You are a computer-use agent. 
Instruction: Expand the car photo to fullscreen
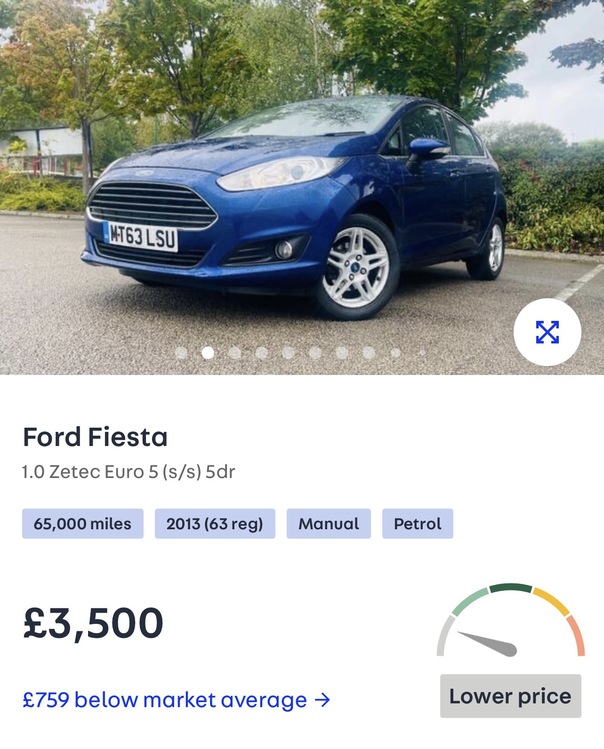pyautogui.click(x=547, y=332)
